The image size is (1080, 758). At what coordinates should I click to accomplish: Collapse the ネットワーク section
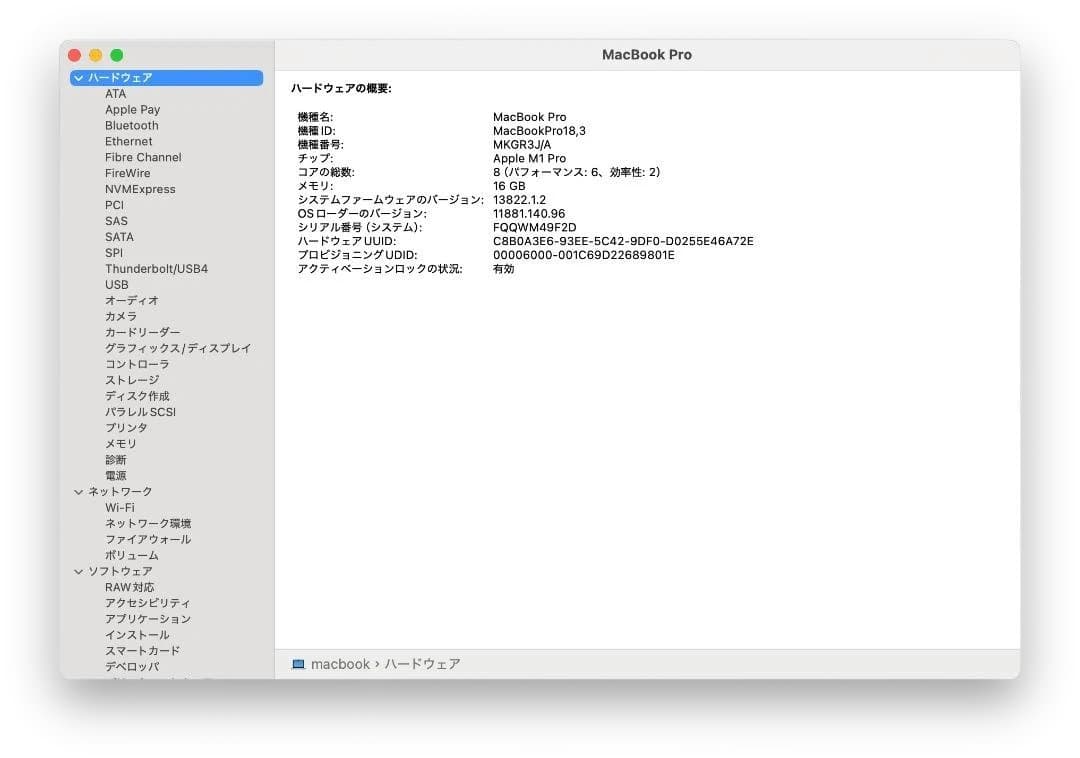78,491
